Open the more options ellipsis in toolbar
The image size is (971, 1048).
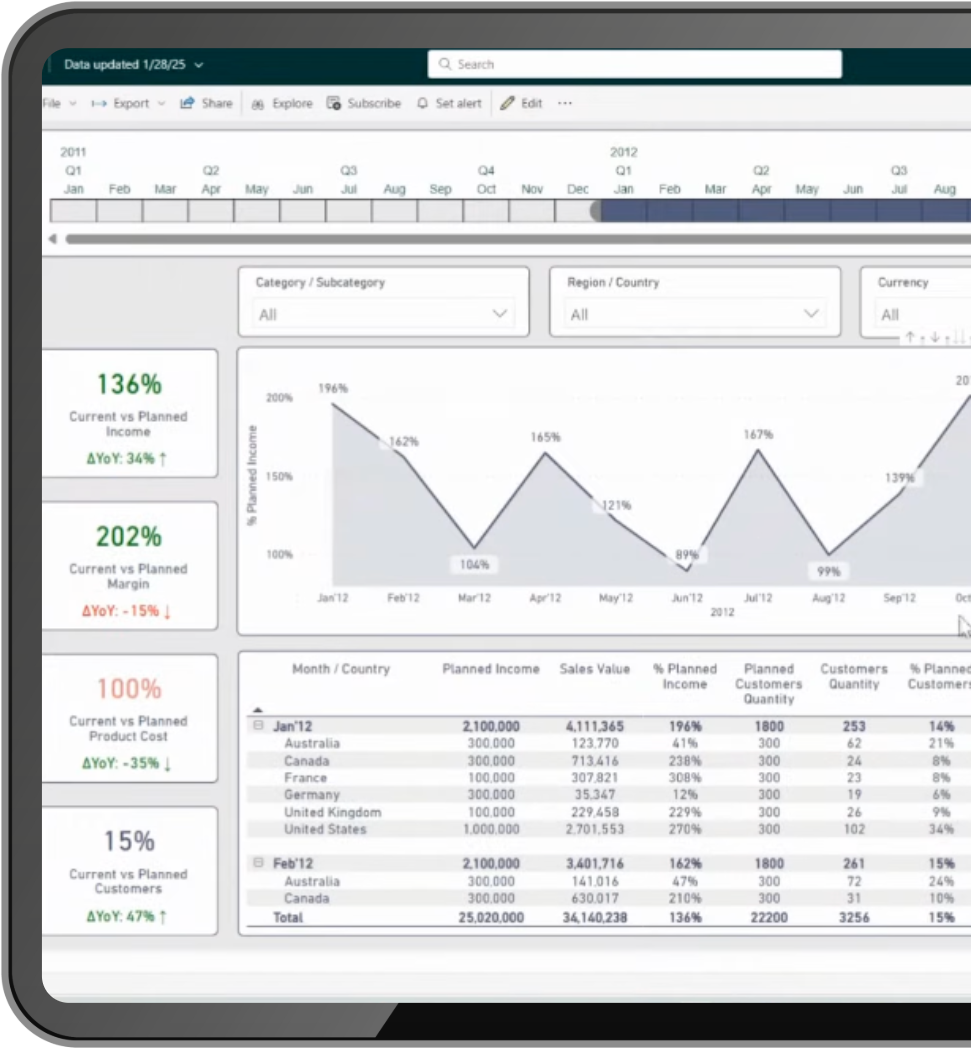point(565,103)
